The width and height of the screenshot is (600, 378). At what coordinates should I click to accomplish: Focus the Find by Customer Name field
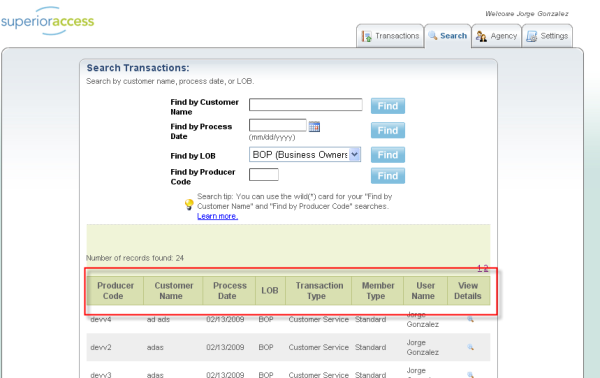tap(305, 104)
